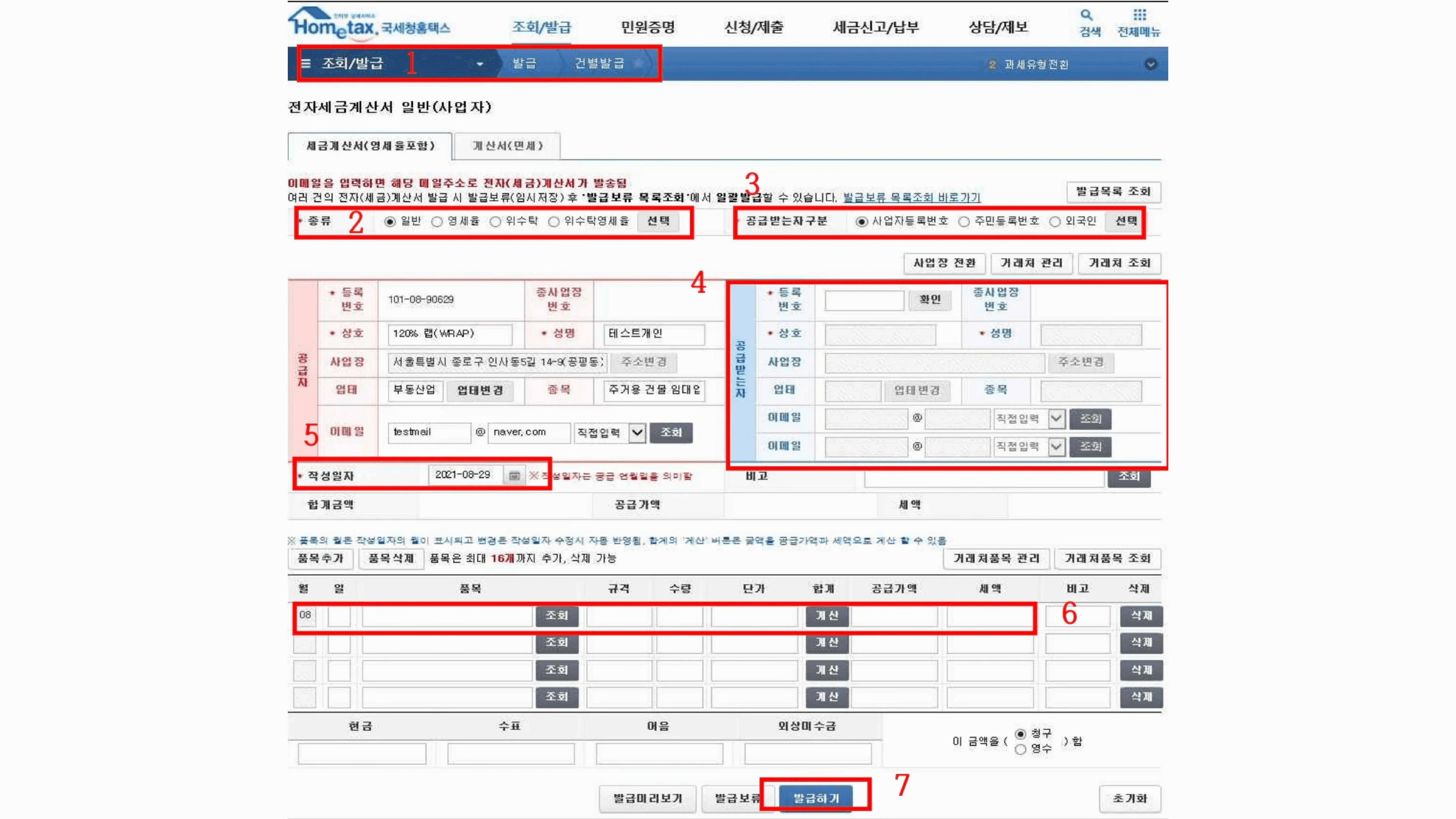1456x819 pixels.
Task: Select the 위수탁영세율 radio button
Action: pyautogui.click(x=554, y=221)
